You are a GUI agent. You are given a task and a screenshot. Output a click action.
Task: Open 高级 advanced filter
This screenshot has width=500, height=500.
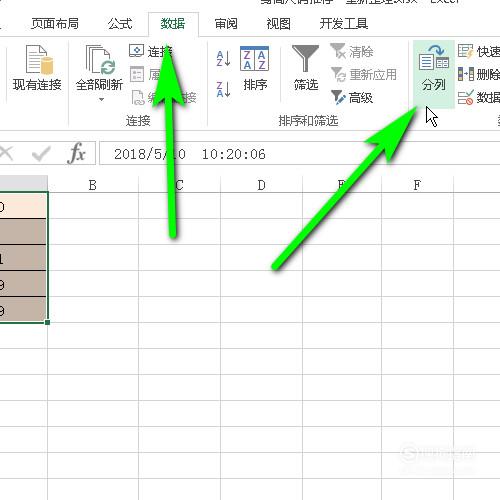(x=352, y=98)
